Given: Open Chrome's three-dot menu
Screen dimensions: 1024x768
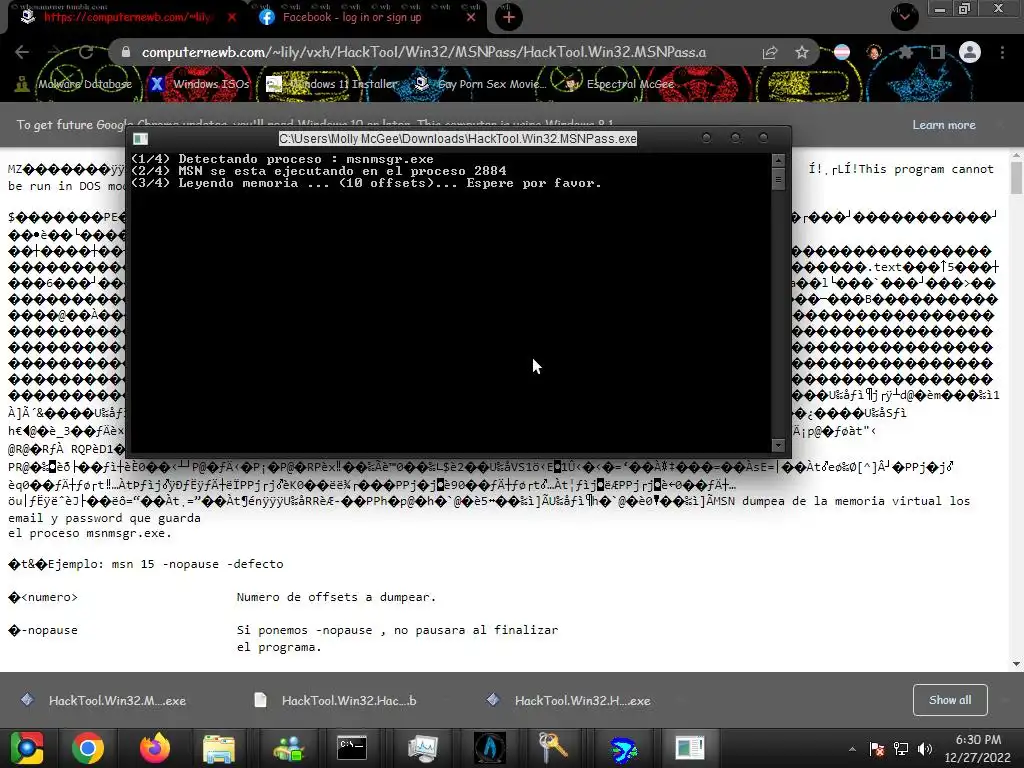Looking at the screenshot, I should click(x=1002, y=52).
